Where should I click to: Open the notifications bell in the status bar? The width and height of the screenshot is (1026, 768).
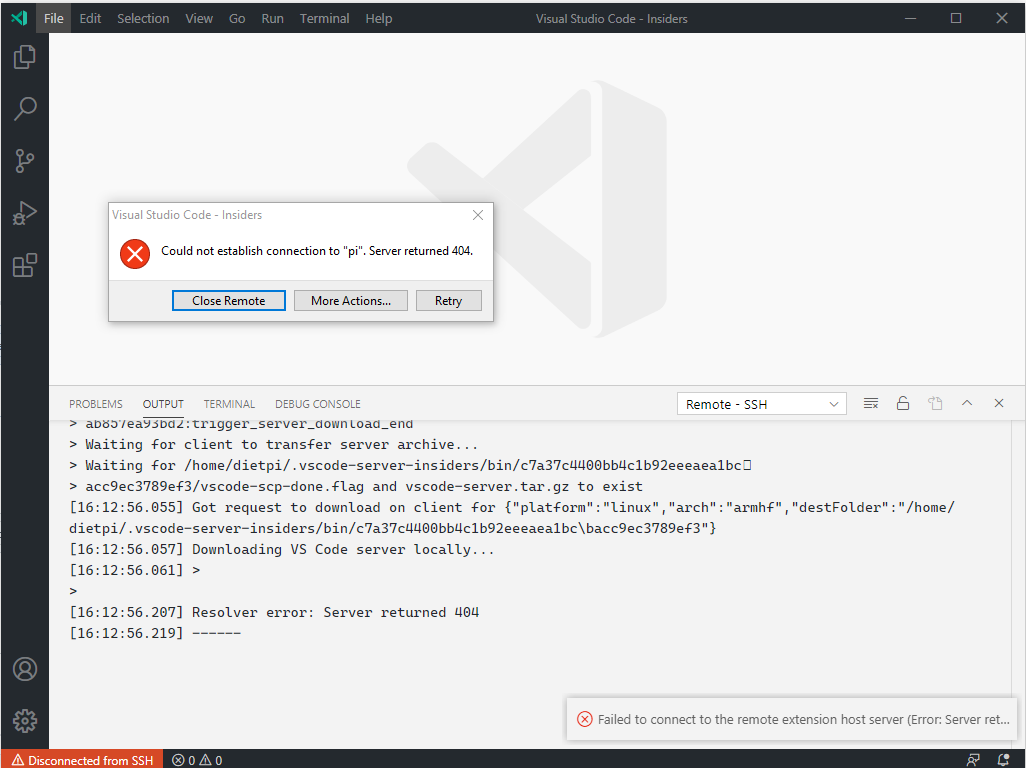1004,760
